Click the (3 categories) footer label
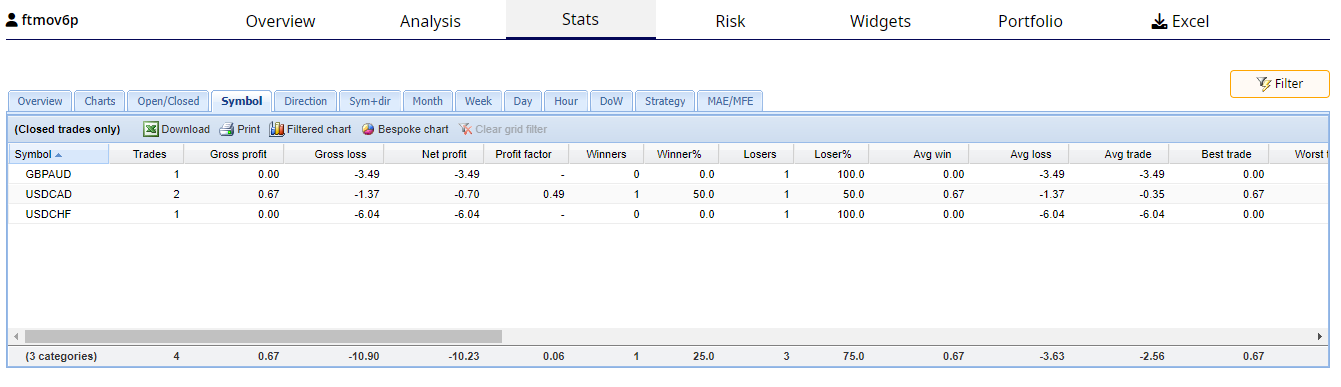Image resolution: width=1341 pixels, height=387 pixels. click(61, 356)
